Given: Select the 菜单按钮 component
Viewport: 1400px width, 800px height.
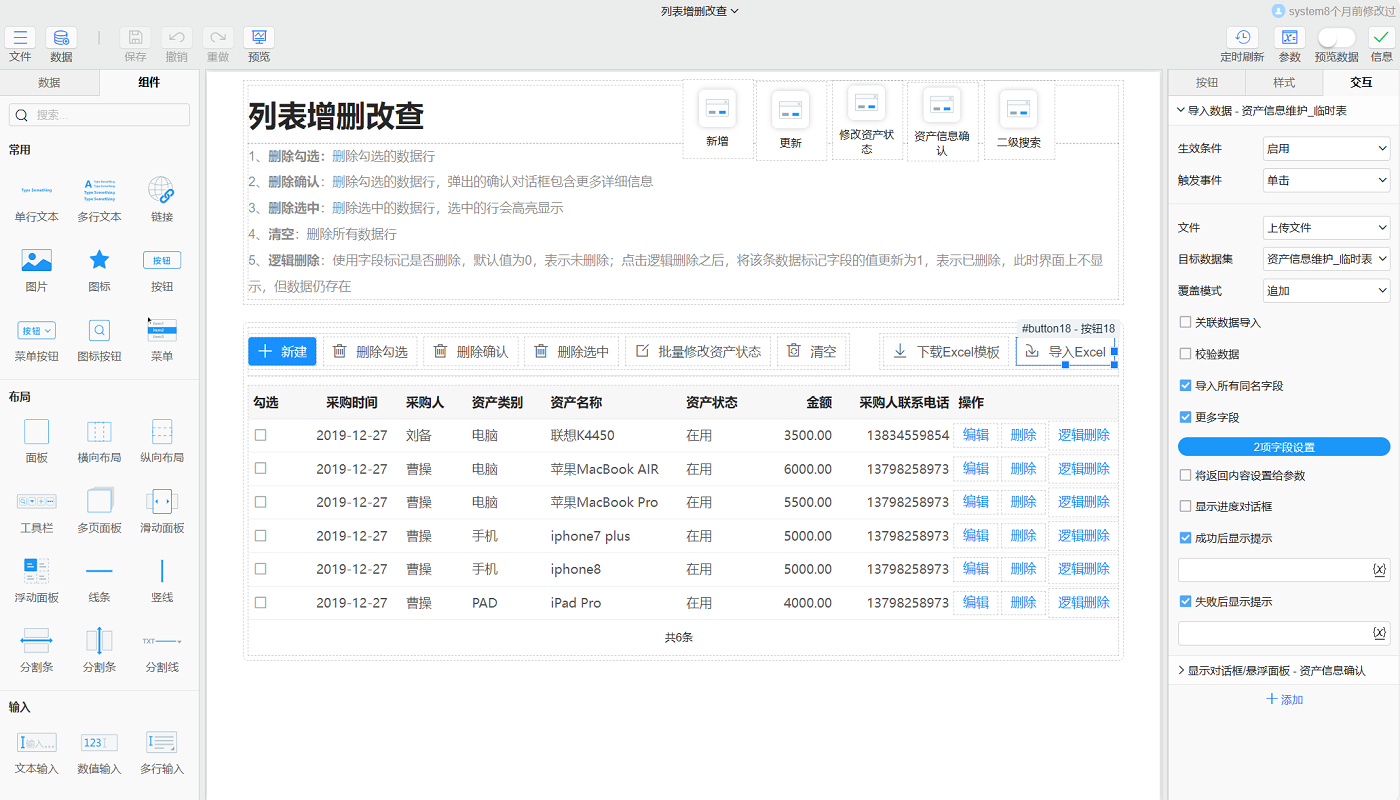Looking at the screenshot, I should [x=36, y=340].
